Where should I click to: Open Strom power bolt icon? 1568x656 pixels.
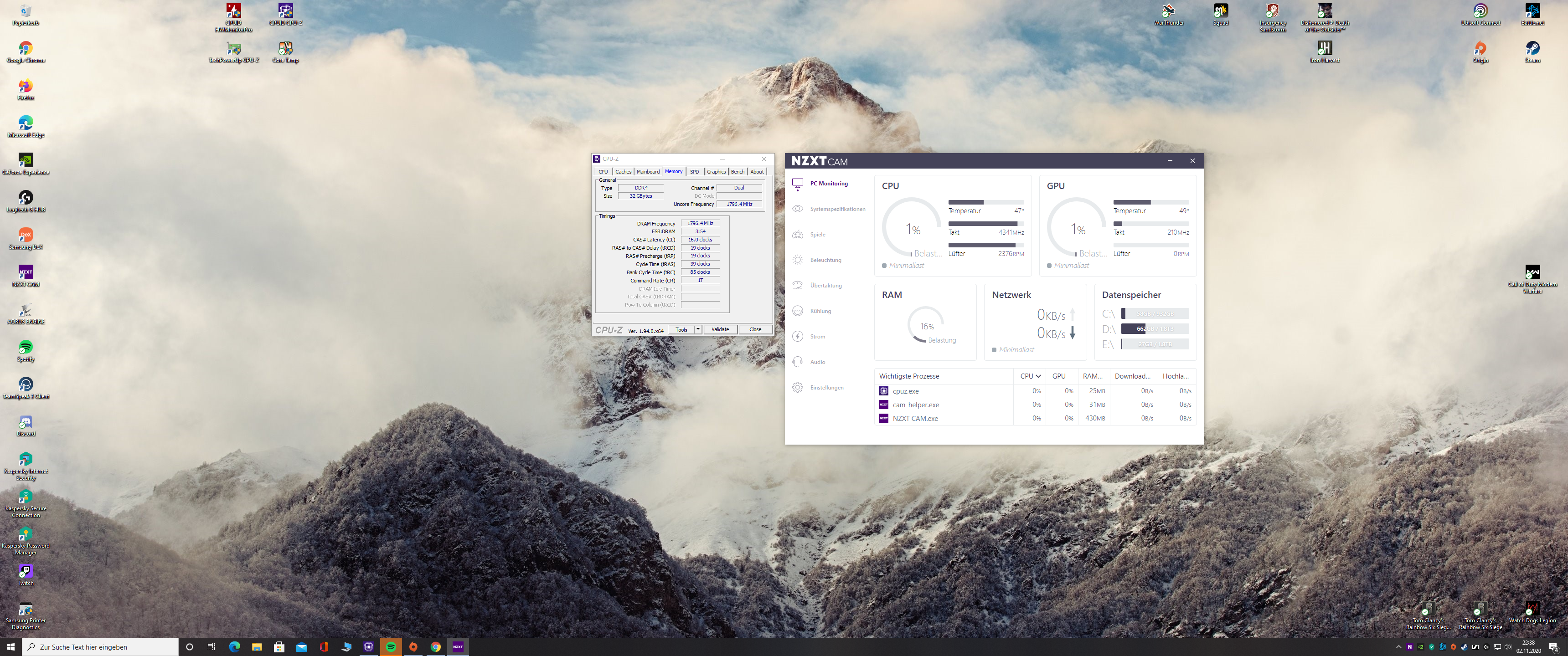(x=797, y=337)
